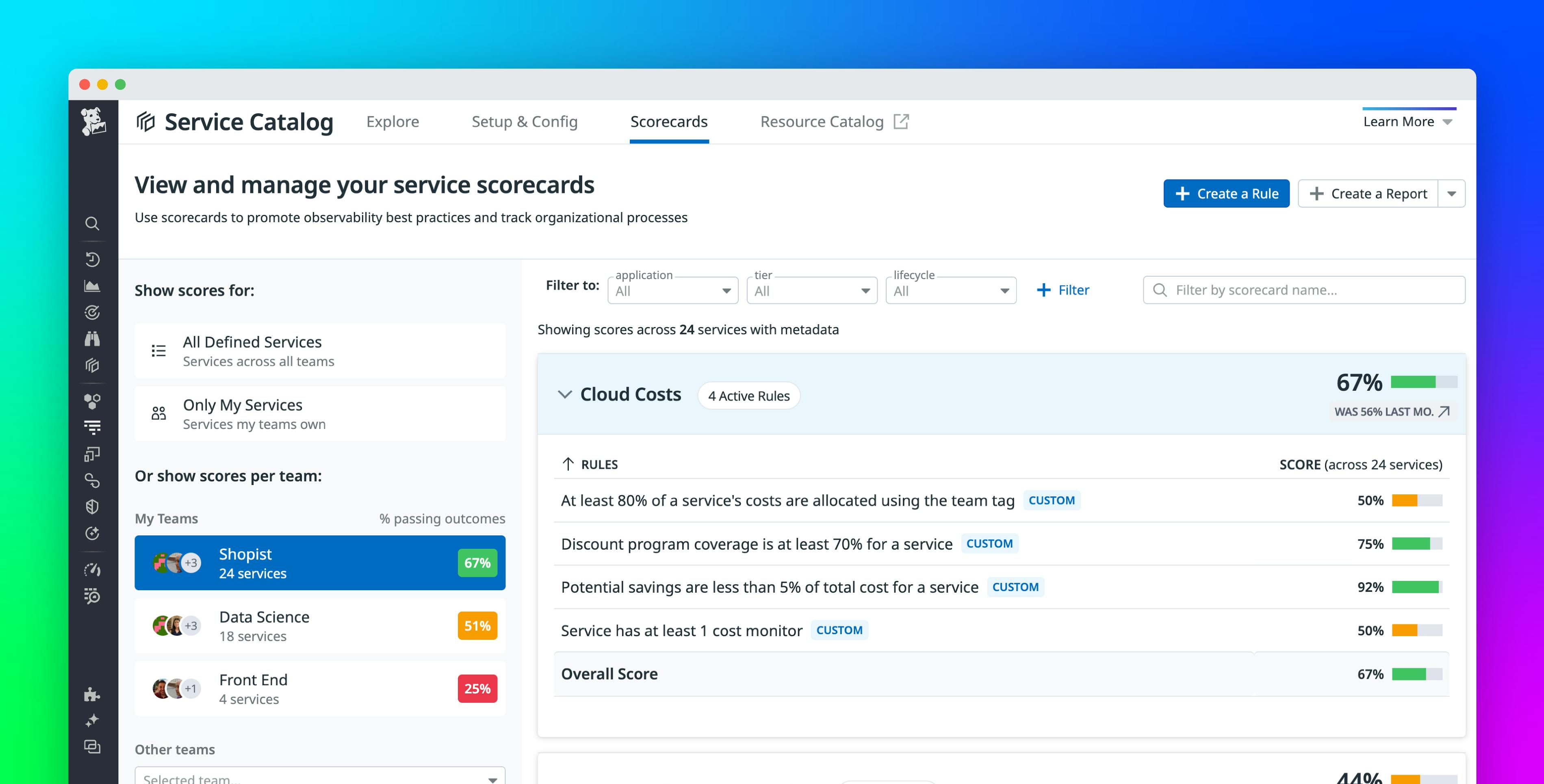Select the sparkles AI assistant icon in sidebar

pos(92,720)
